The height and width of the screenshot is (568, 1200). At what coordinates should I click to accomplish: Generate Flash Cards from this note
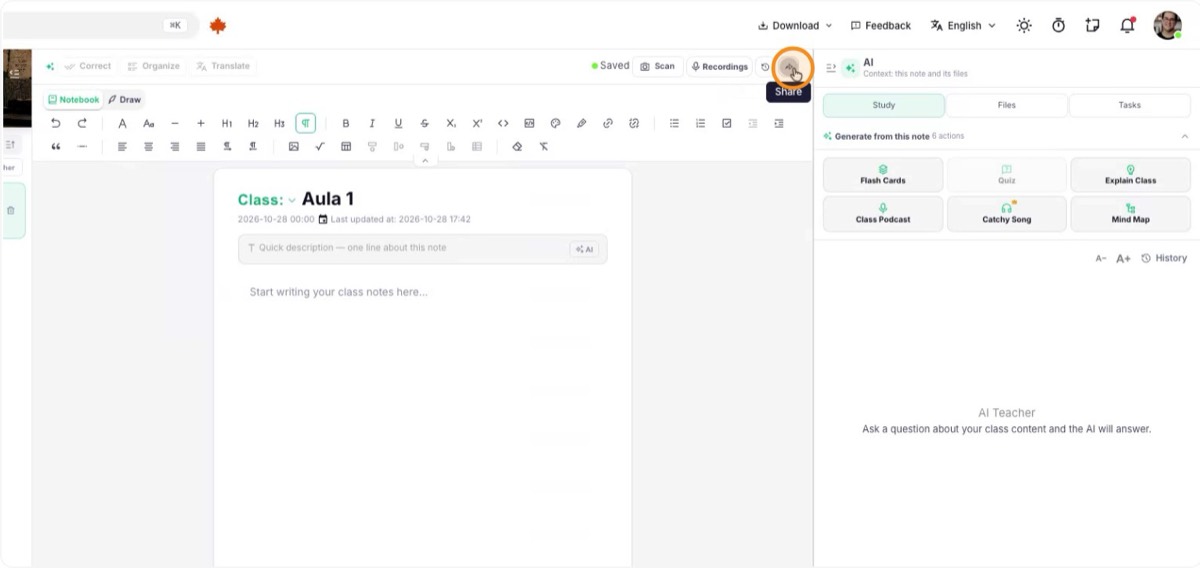(x=883, y=175)
